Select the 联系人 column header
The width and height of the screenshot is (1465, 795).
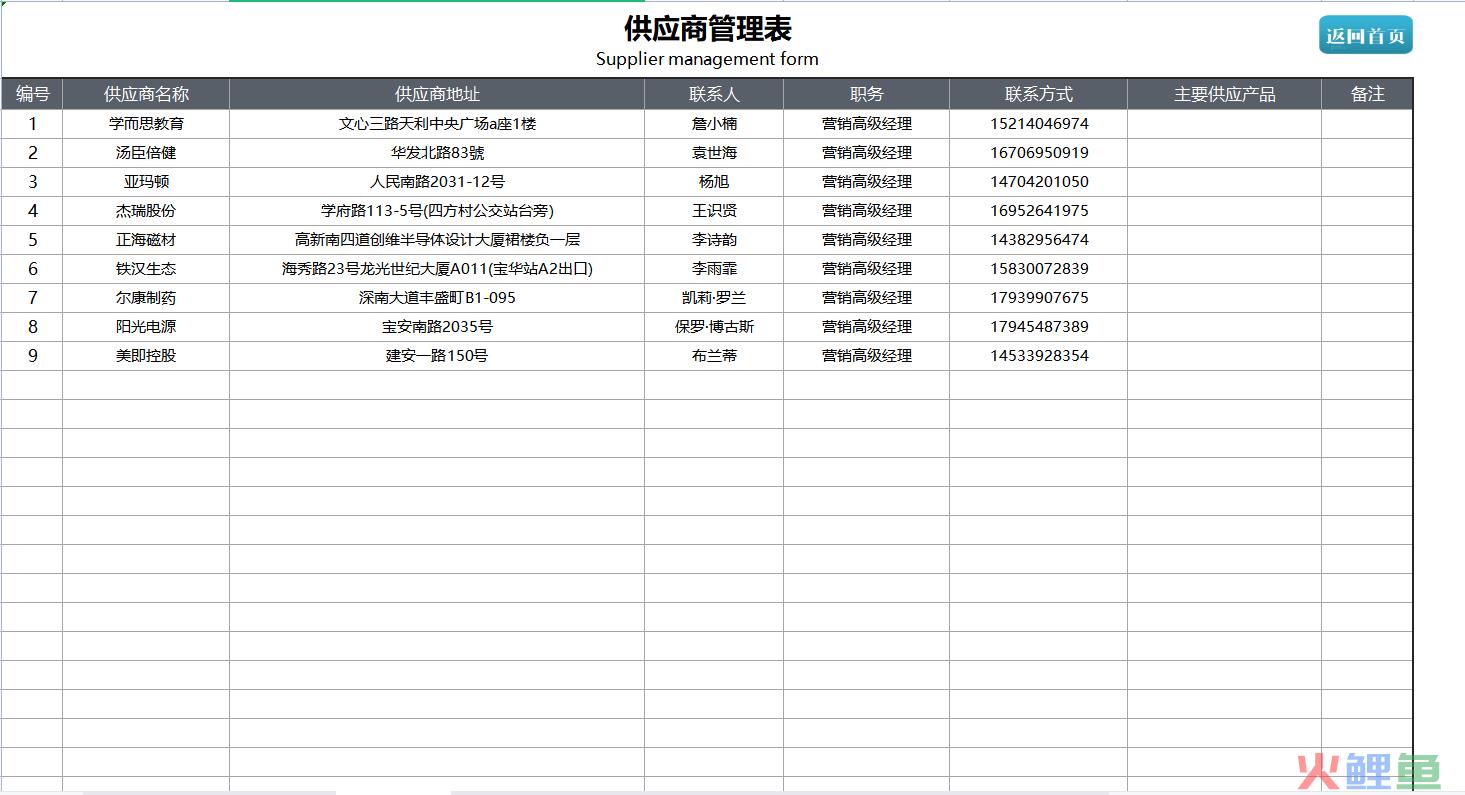[x=714, y=94]
